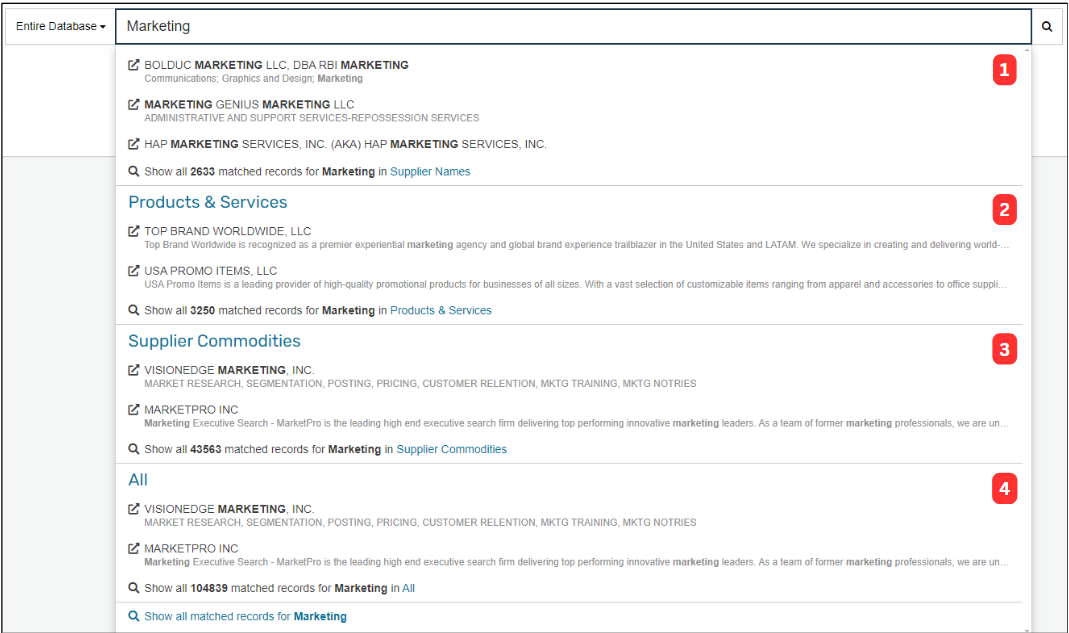Open MARKETPRO INC under Supplier Commodities
The height and width of the screenshot is (633, 1069).
tap(191, 409)
